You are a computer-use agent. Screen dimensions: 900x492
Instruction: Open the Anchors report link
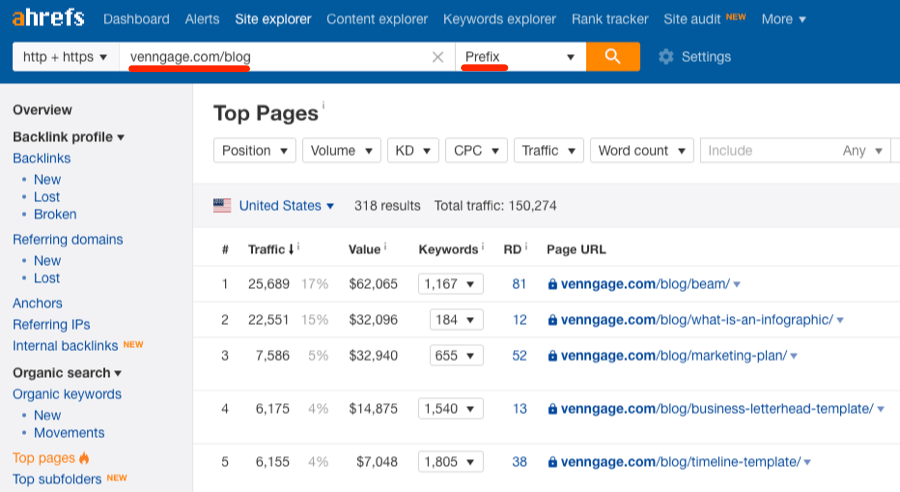pos(37,303)
